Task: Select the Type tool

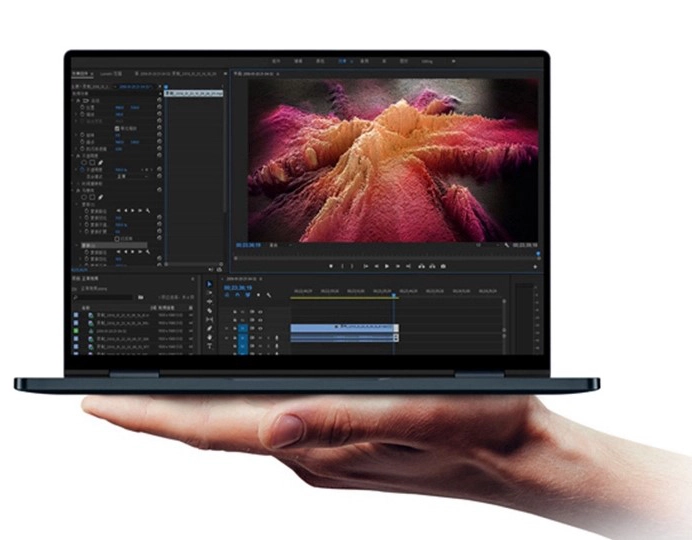Action: (210, 346)
